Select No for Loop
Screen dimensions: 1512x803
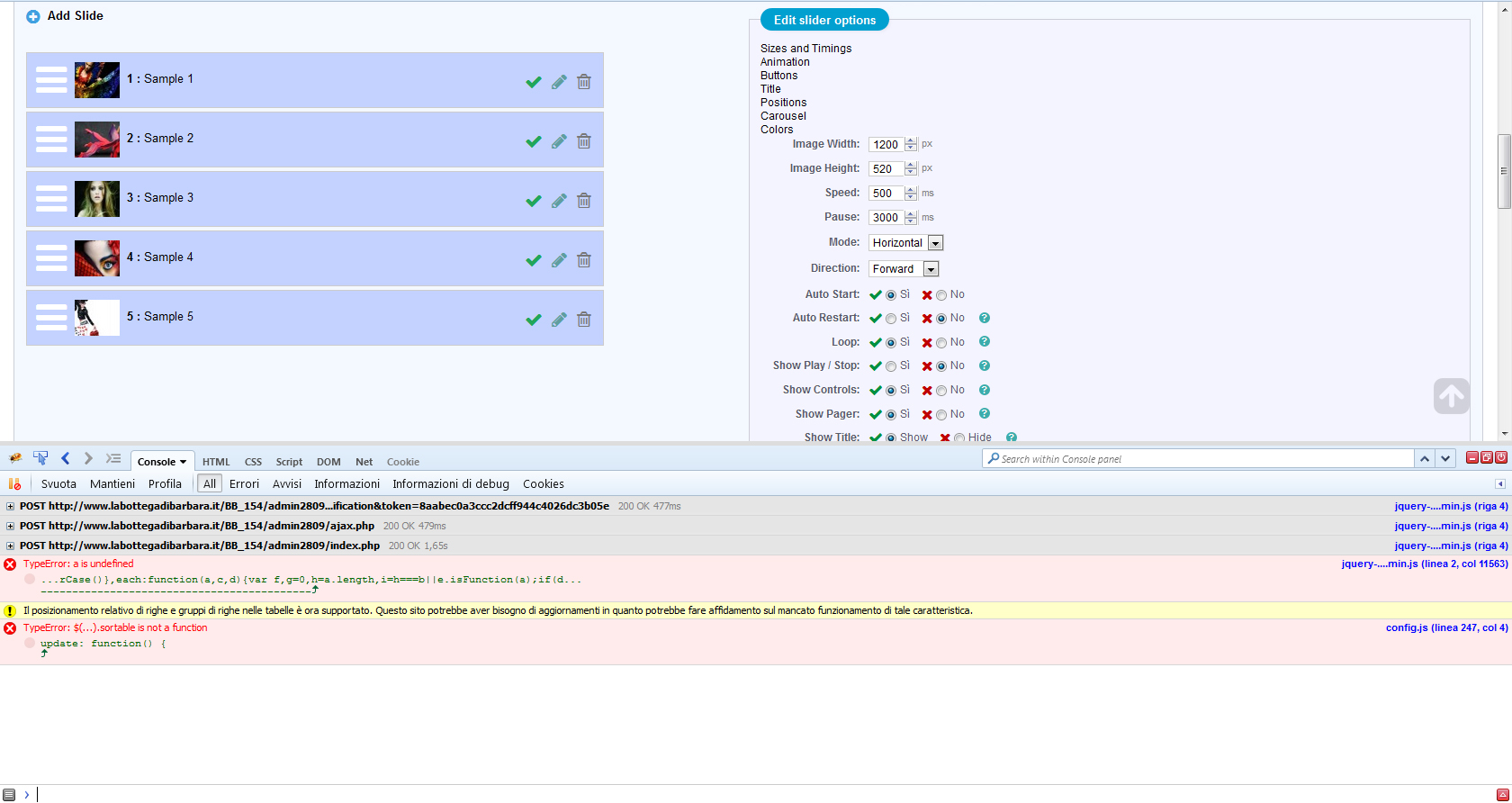tap(941, 343)
